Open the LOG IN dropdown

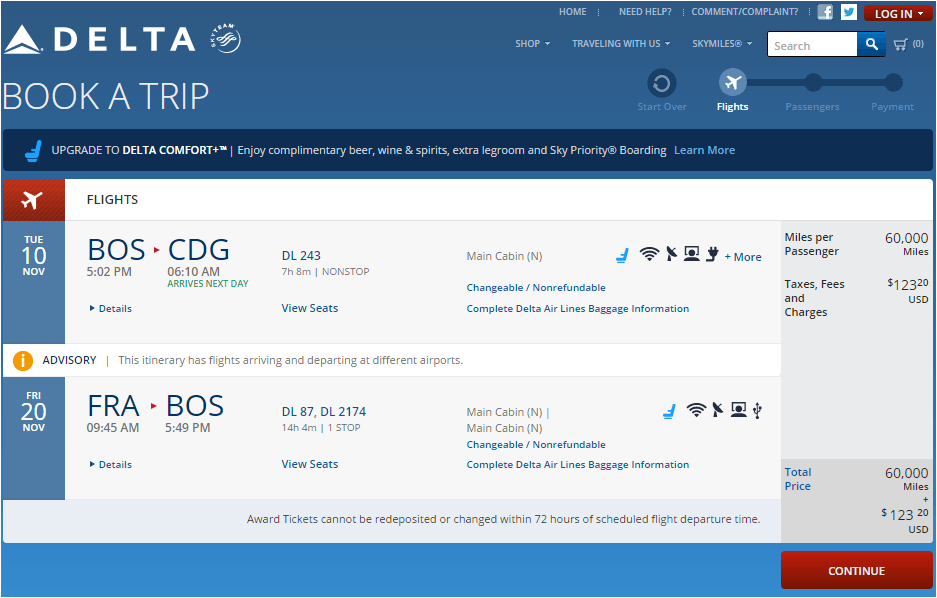pos(898,13)
